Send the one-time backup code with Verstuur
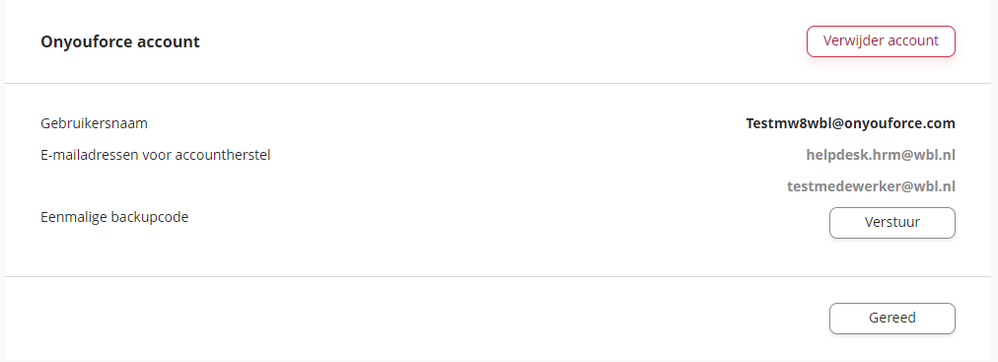The height and width of the screenshot is (362, 998). [892, 223]
